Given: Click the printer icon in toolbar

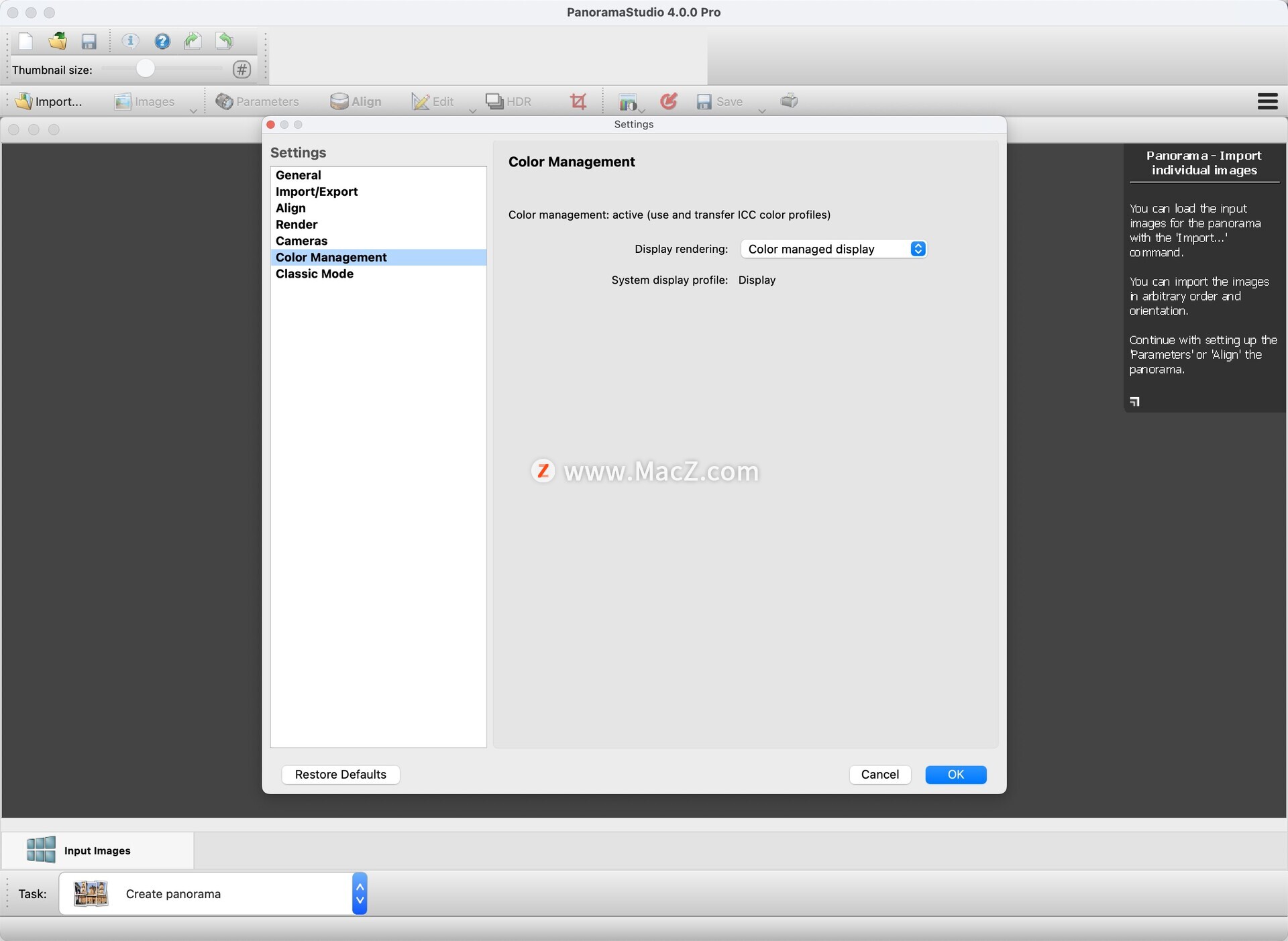Looking at the screenshot, I should point(790,101).
